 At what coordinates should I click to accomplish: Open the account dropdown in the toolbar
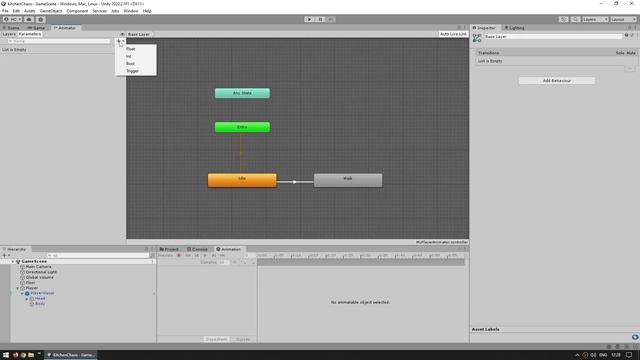(x=12, y=19)
